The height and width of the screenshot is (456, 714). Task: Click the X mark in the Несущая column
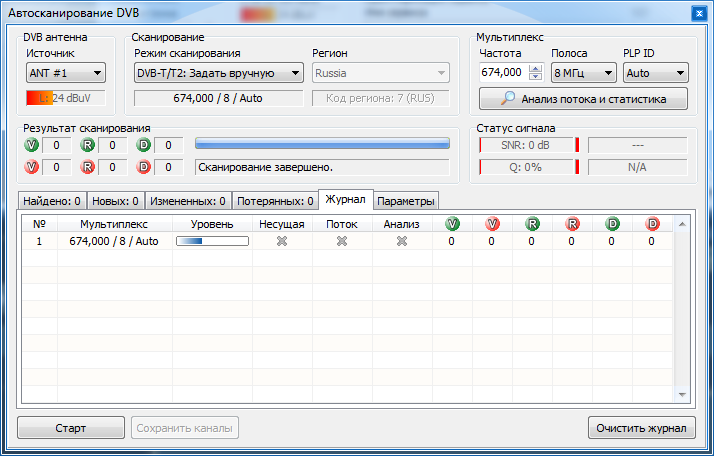281,241
